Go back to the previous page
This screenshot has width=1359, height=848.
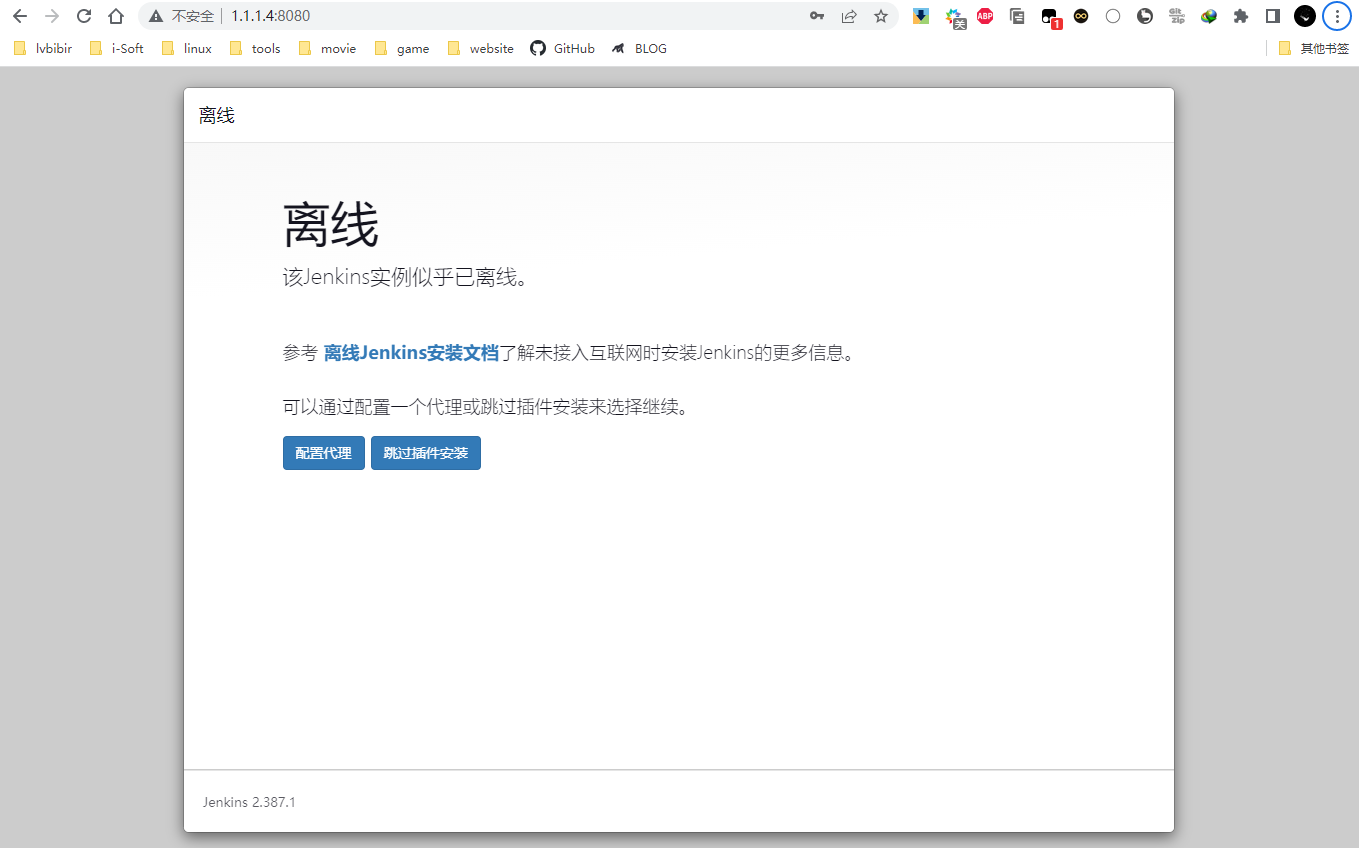click(20, 16)
